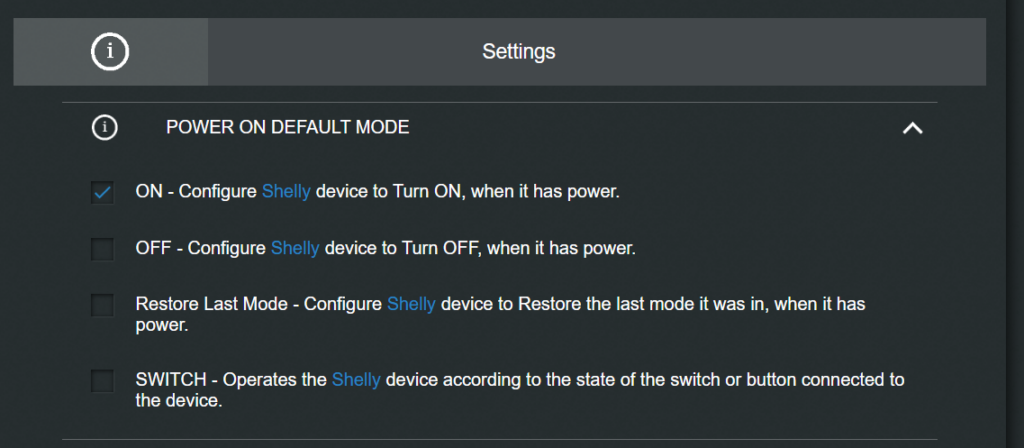Viewport: 1024px width, 448px height.
Task: Click the POWER ON DEFAULT MODE heading
Action: [x=288, y=128]
